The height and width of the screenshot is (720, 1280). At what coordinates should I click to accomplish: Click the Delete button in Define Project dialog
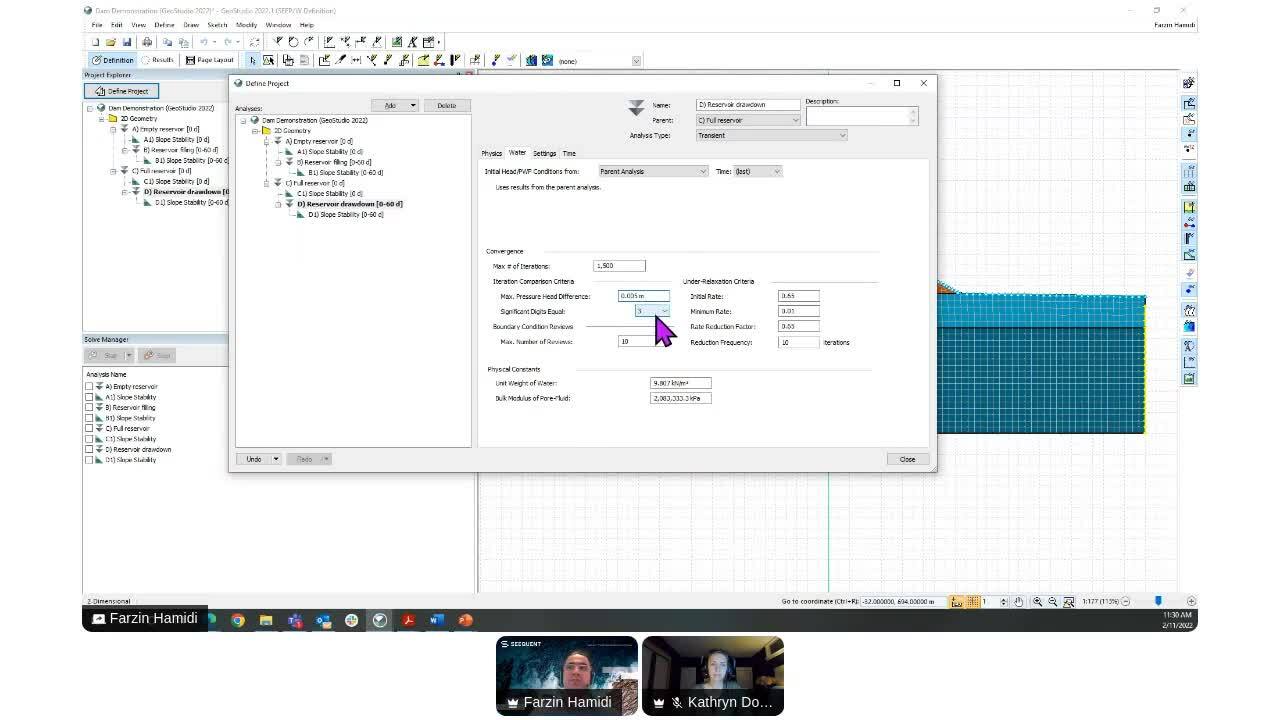click(446, 105)
